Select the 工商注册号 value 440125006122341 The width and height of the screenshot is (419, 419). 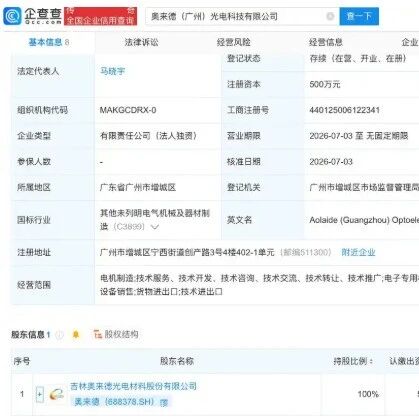tap(345, 110)
